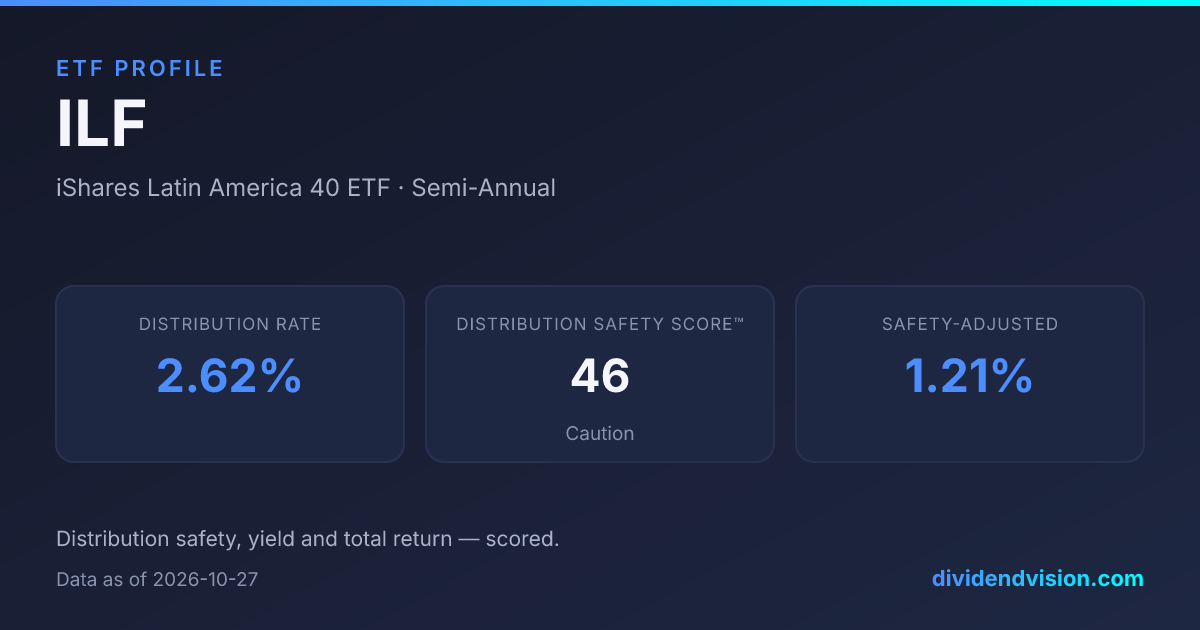Click the trademark symbol after Safety Score

pos(740,322)
